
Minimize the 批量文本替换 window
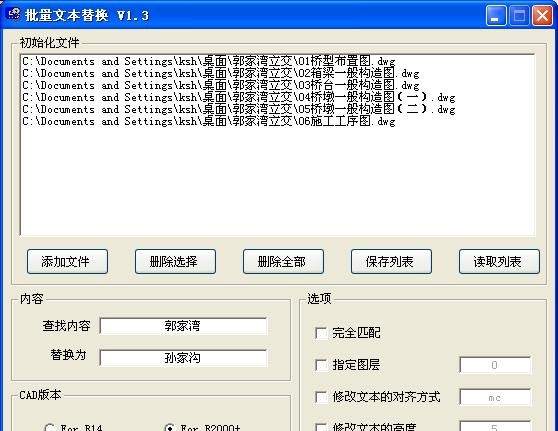click(496, 15)
